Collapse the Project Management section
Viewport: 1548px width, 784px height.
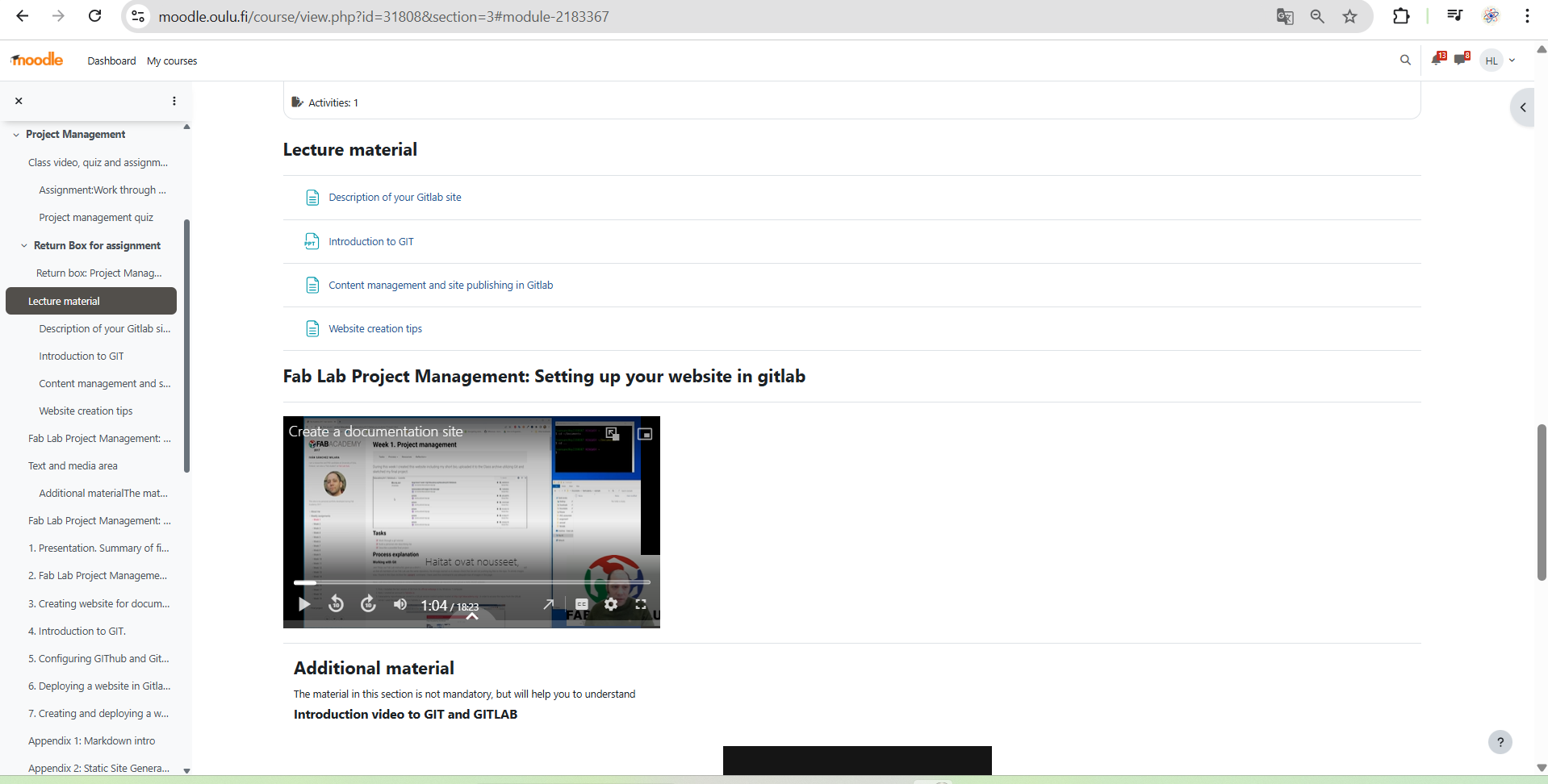click(x=16, y=135)
